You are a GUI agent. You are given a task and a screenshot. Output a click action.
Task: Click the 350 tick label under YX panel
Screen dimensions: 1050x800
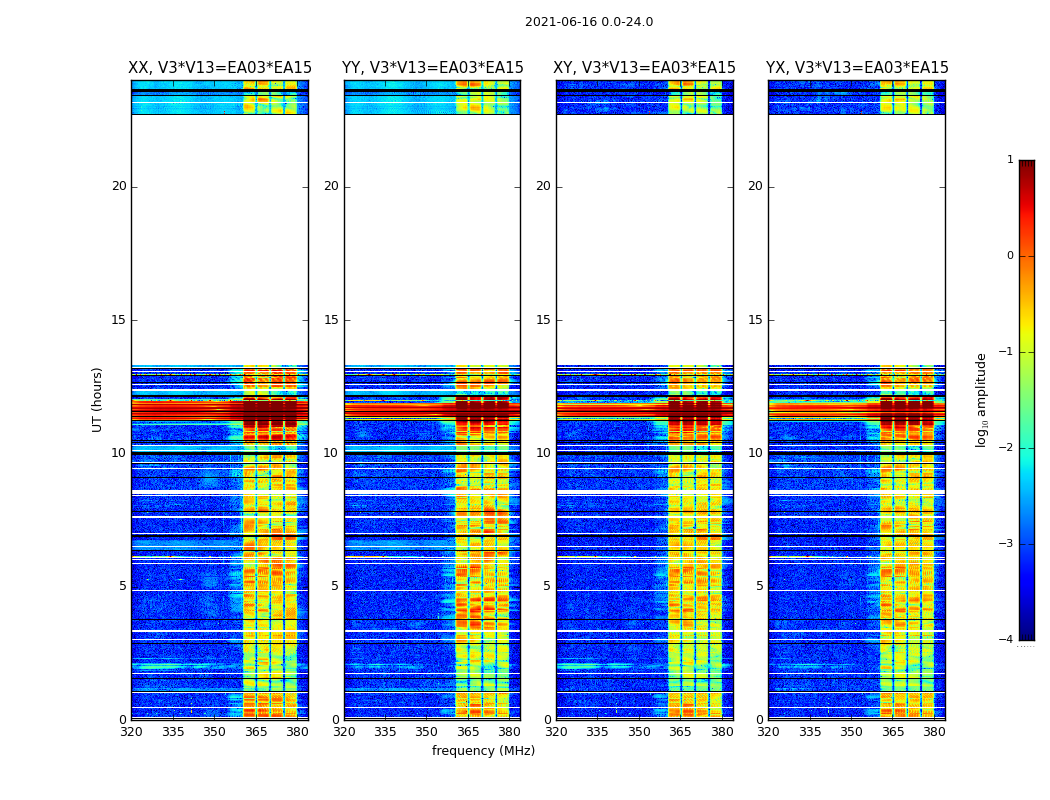[851, 732]
